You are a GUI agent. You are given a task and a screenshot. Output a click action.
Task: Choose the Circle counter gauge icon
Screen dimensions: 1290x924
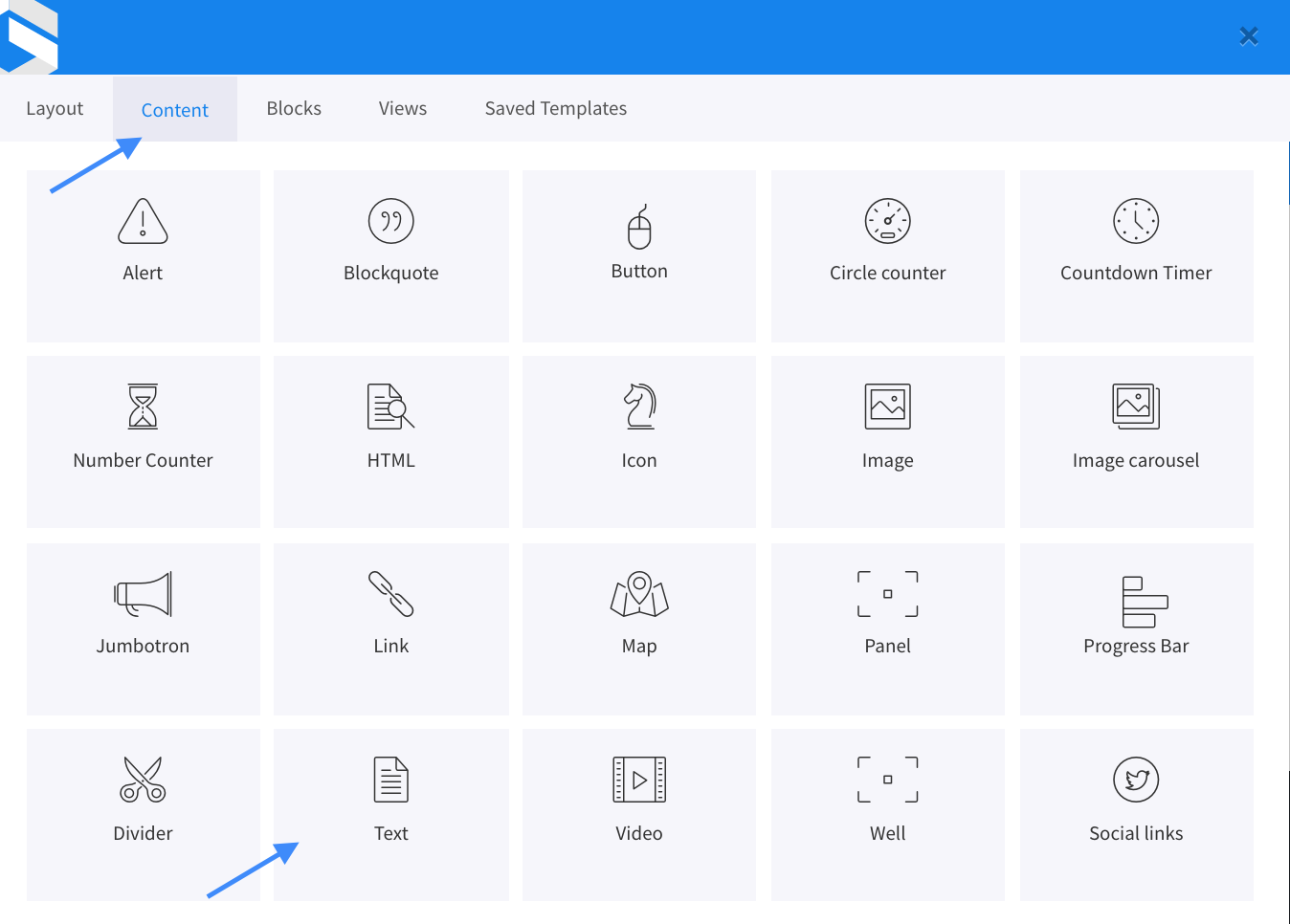click(x=887, y=221)
